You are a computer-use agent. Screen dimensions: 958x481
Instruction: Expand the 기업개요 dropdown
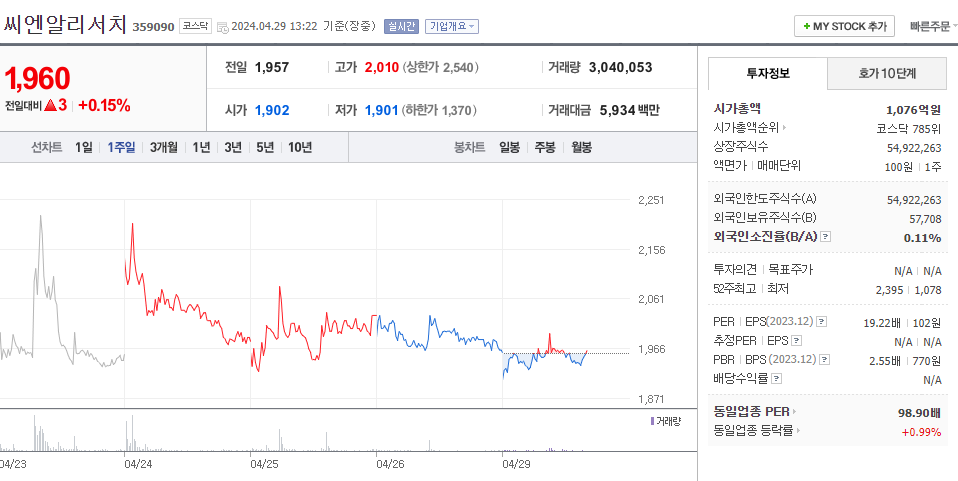[x=452, y=26]
